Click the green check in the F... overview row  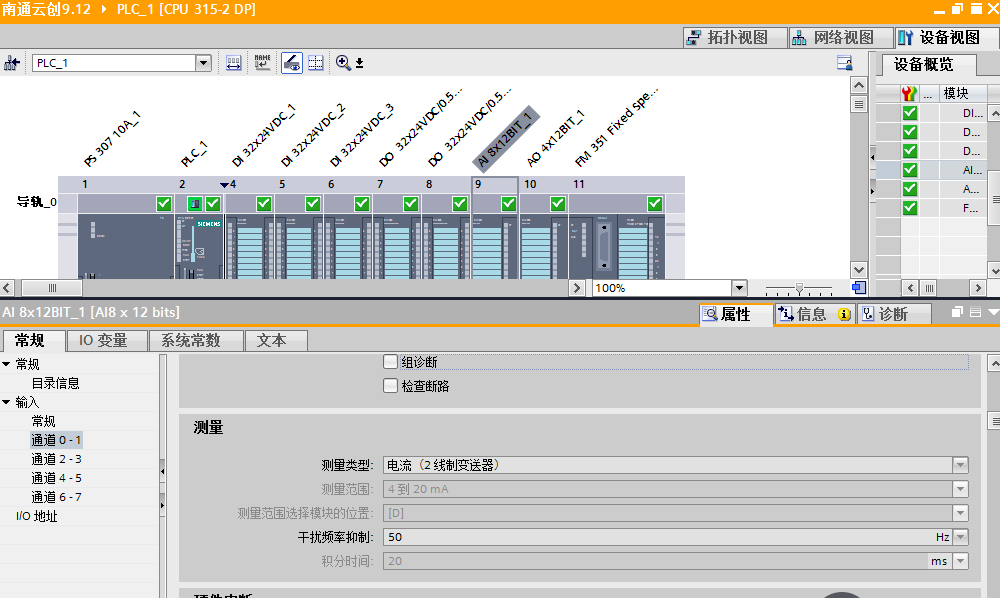click(x=909, y=208)
